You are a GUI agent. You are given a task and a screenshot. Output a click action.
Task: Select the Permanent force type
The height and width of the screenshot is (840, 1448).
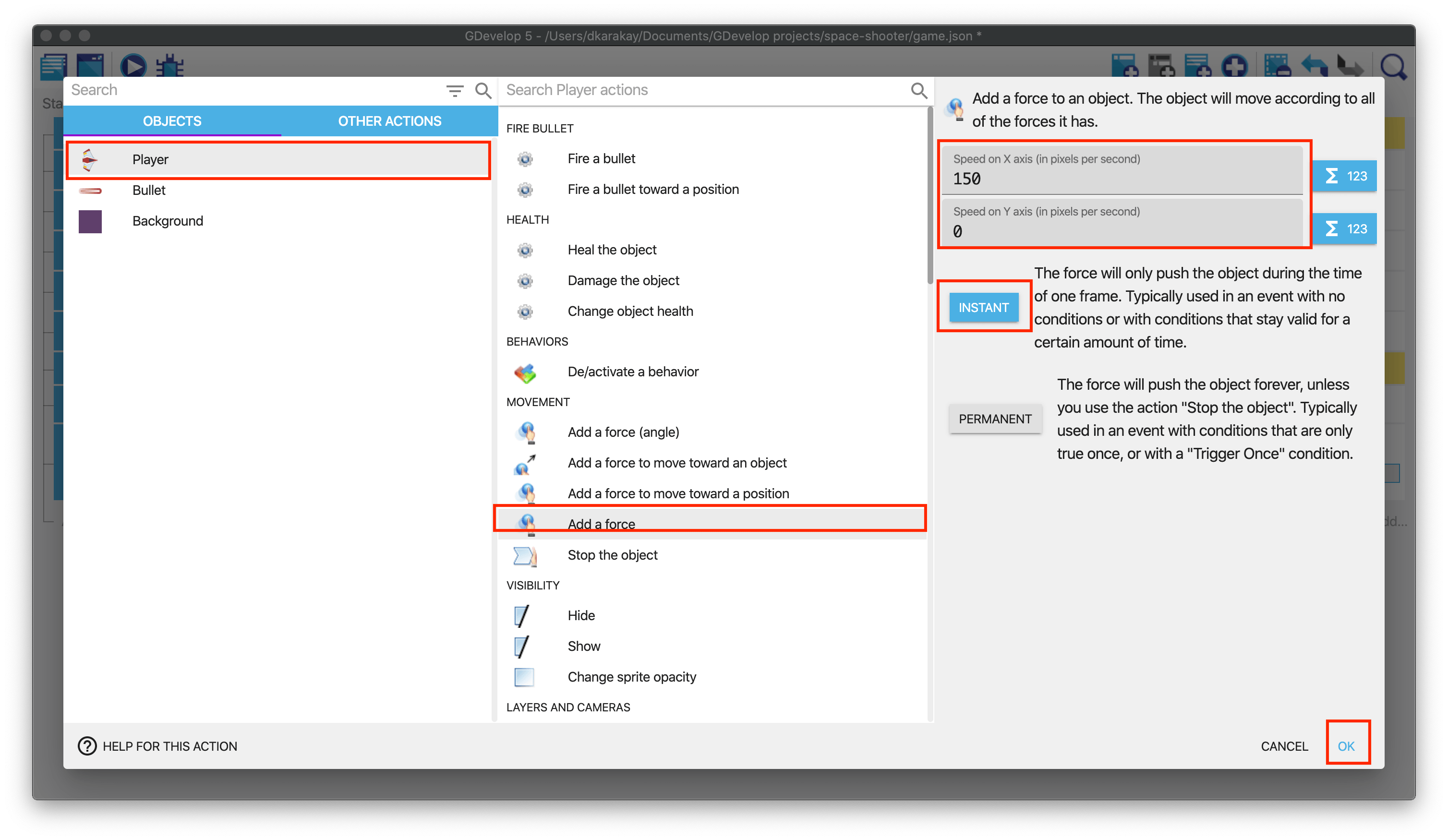(x=995, y=419)
